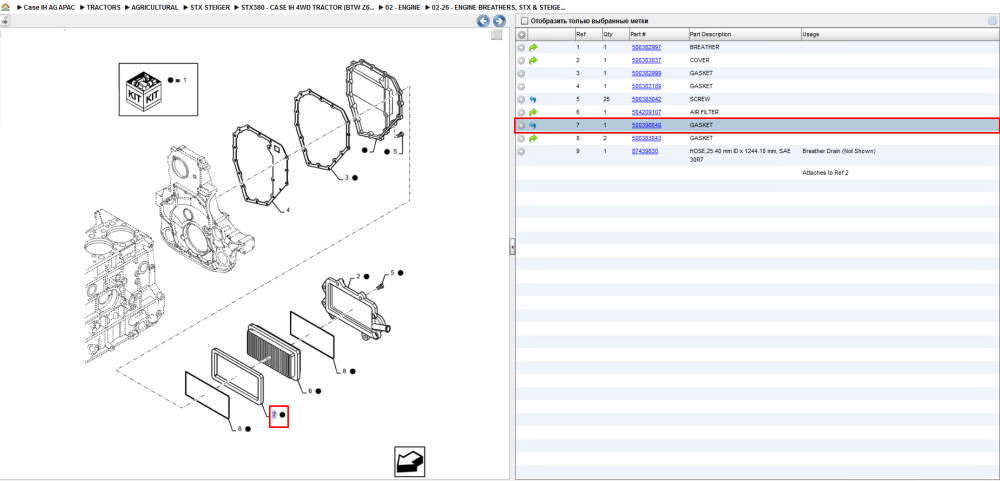The width and height of the screenshot is (1000, 481).
Task: Open the AIR FILTER part number link
Action: click(x=646, y=112)
